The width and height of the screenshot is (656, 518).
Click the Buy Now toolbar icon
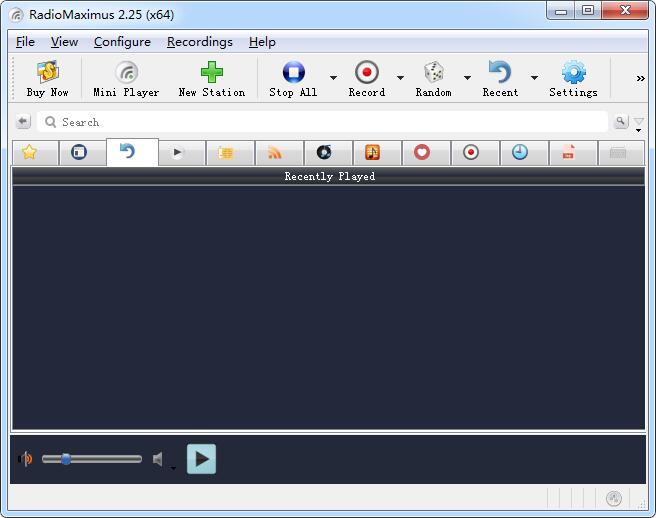point(47,79)
